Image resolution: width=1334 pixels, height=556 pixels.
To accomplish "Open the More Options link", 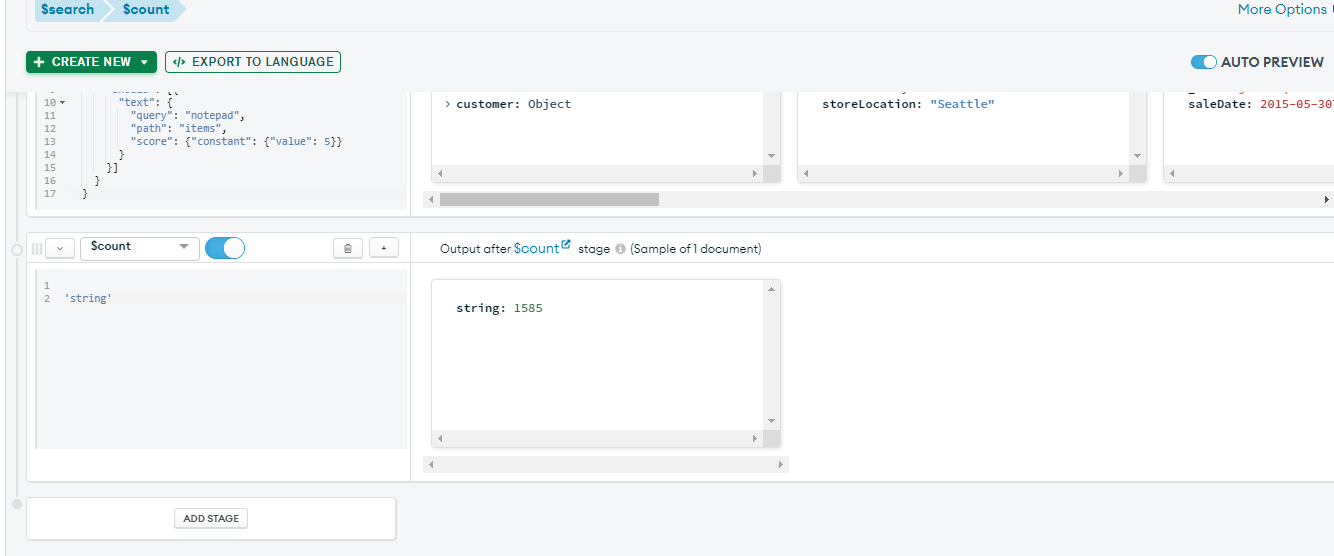I will [1282, 10].
